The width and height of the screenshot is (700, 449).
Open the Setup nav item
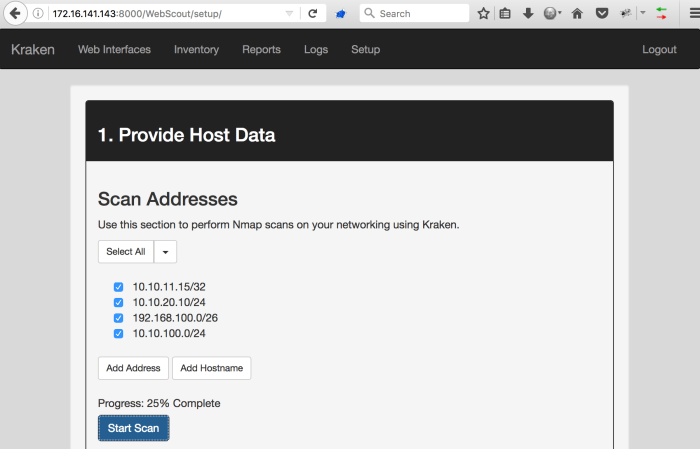(366, 50)
